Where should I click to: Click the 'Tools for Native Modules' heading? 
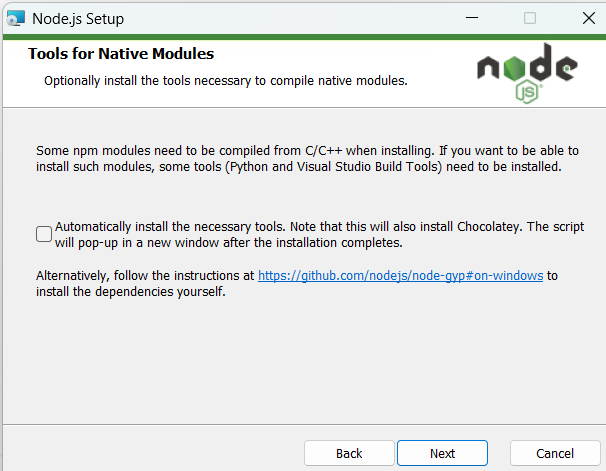[x=121, y=54]
